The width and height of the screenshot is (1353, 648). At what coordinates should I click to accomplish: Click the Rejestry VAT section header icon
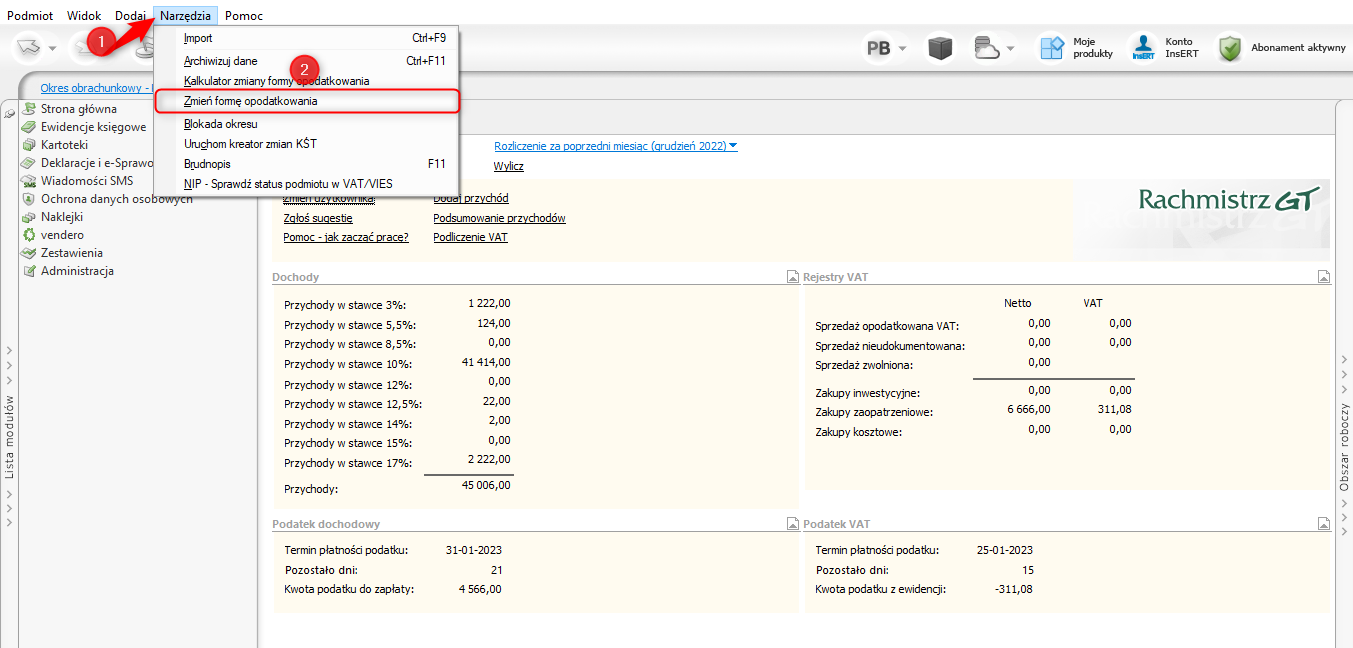click(x=1323, y=277)
